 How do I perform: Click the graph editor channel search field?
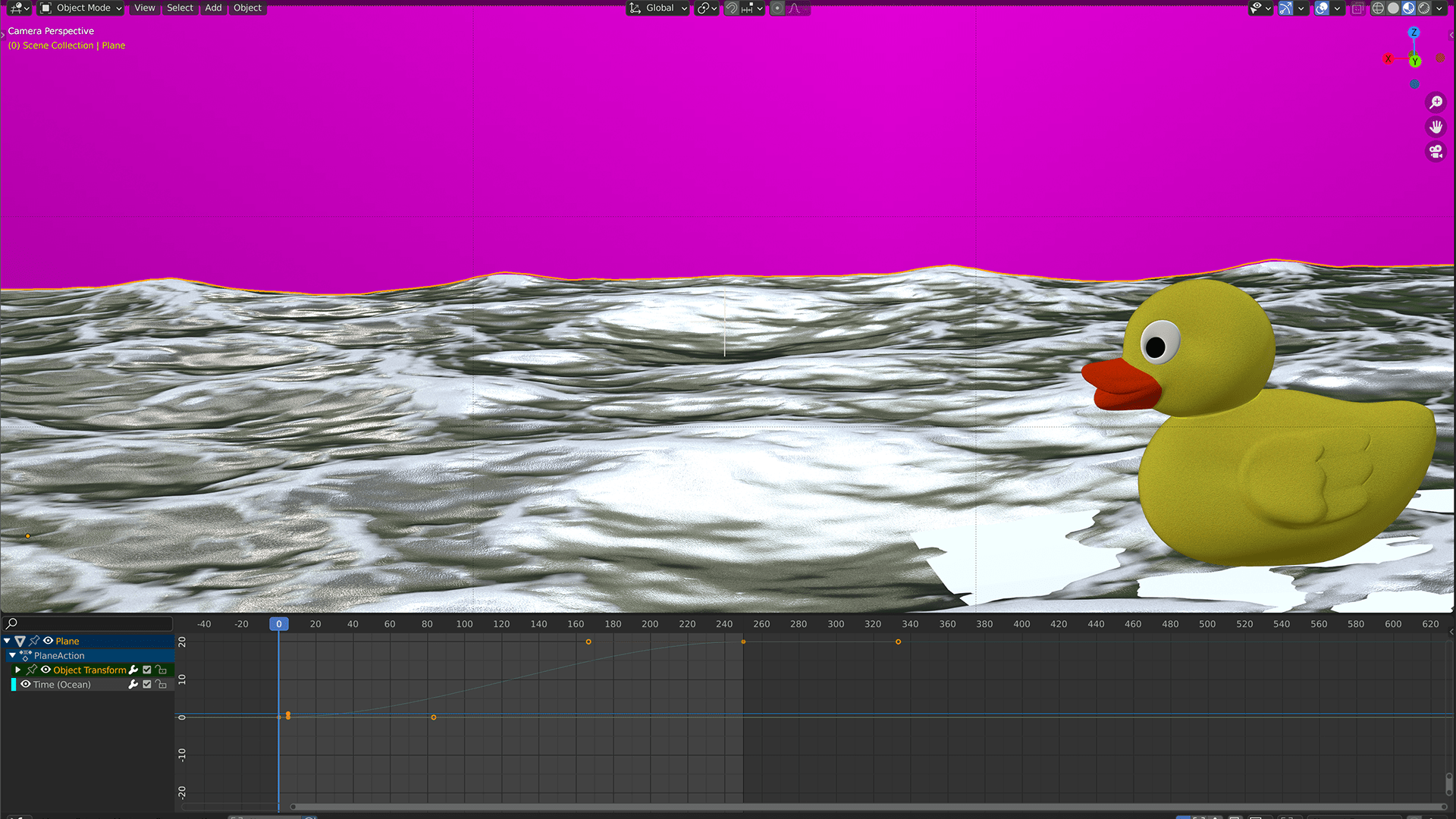click(88, 623)
